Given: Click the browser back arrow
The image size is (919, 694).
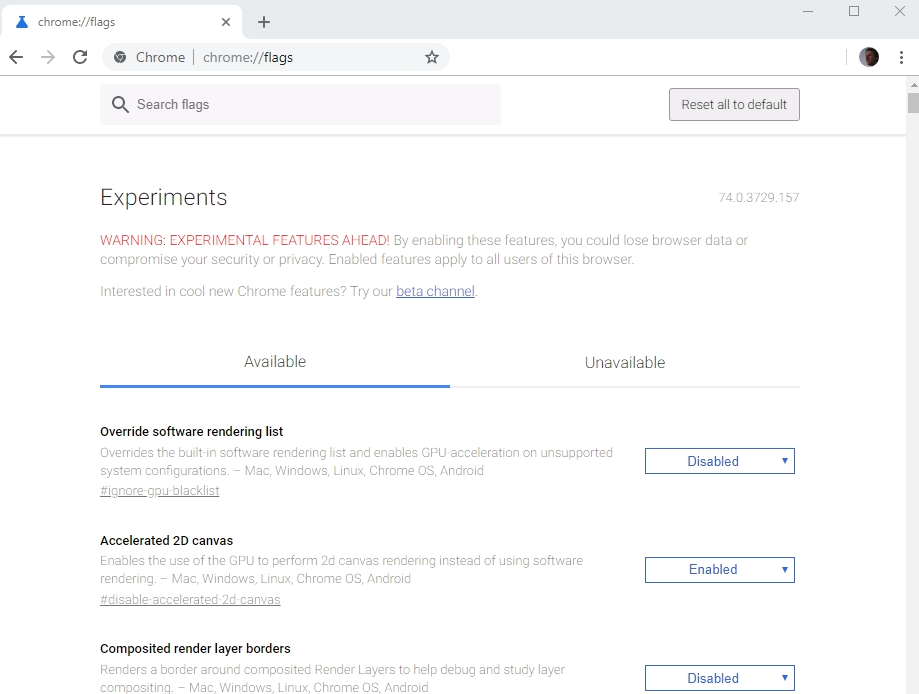Looking at the screenshot, I should click(16, 57).
